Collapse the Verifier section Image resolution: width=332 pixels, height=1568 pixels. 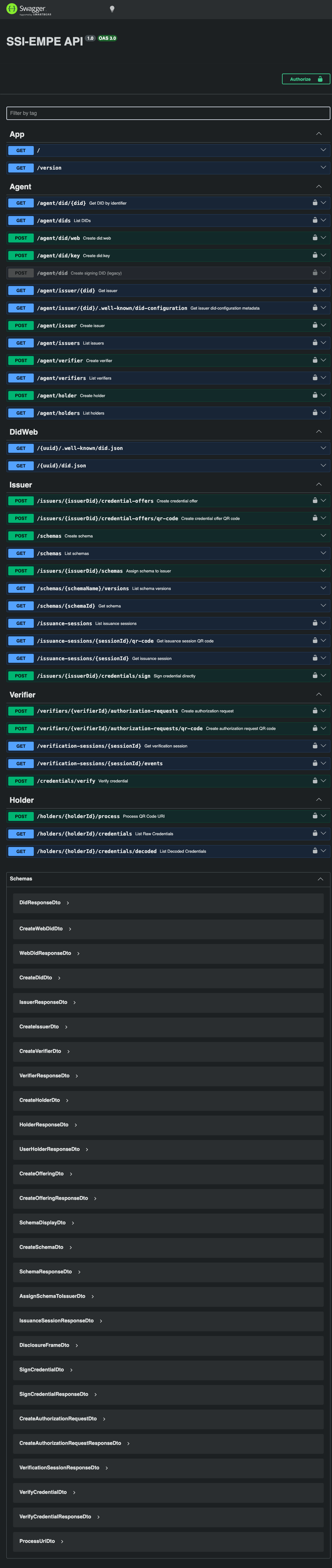pyautogui.click(x=319, y=695)
